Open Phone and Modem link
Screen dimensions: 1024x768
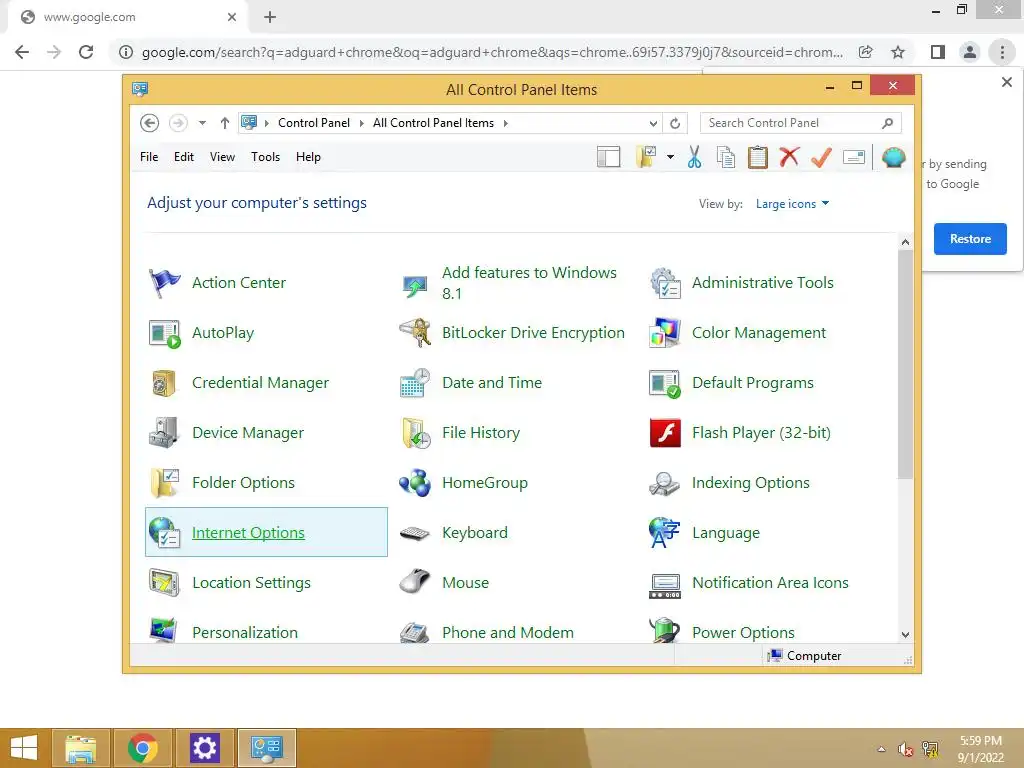[507, 632]
